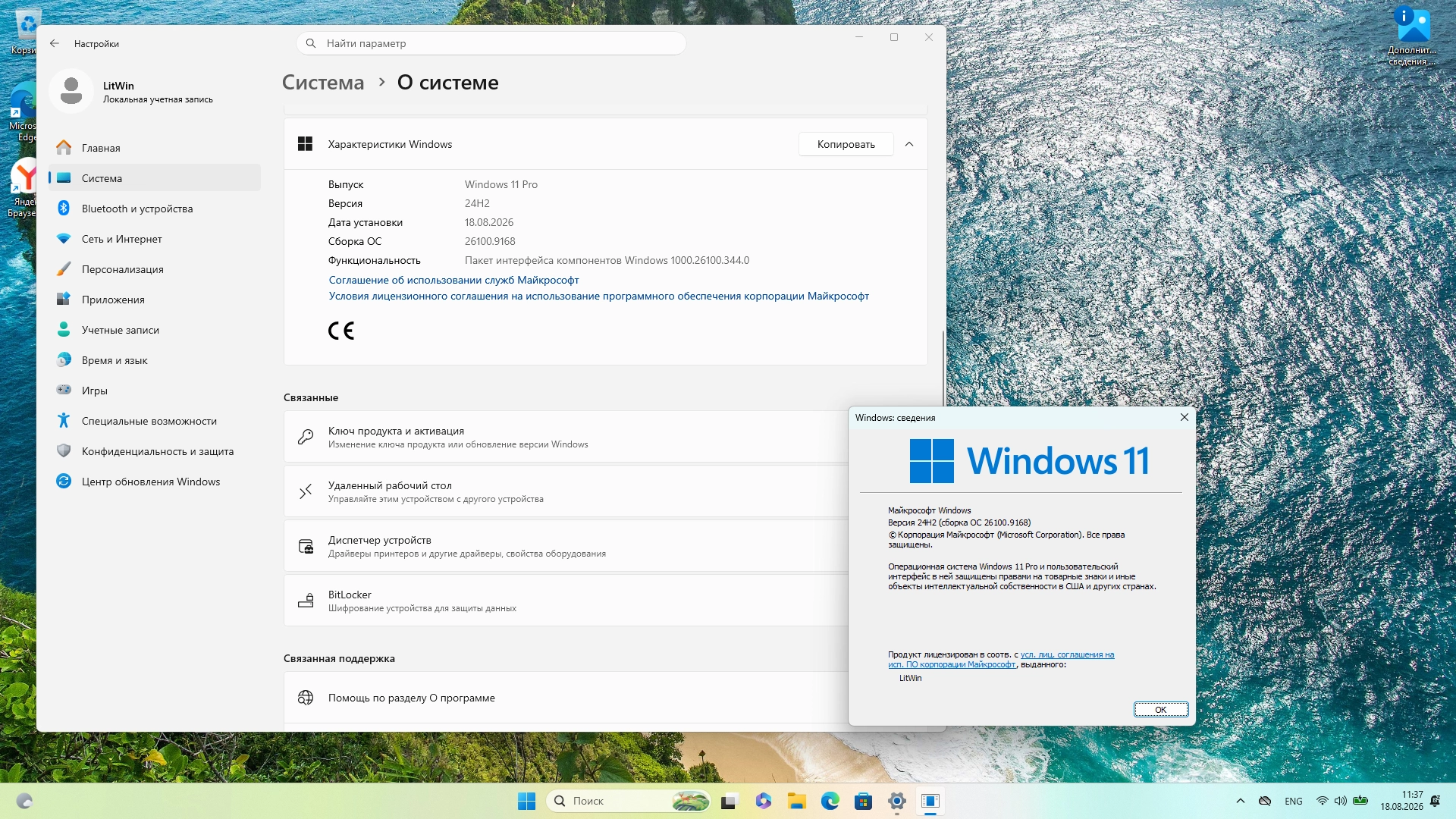
Task: Launch Microsoft Edge from the taskbar
Action: click(x=830, y=801)
